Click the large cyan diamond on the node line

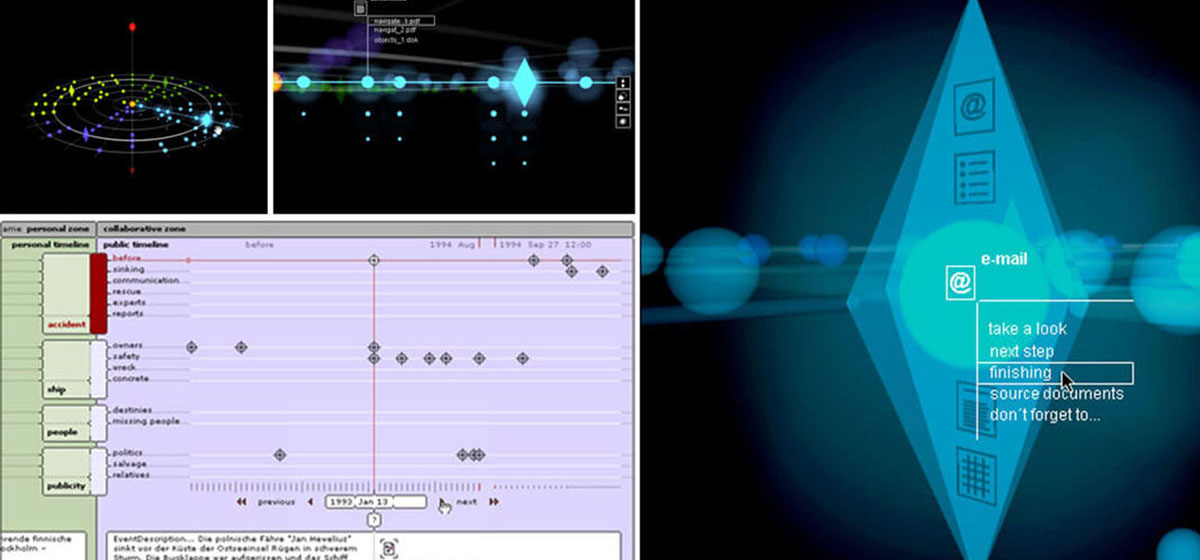click(x=525, y=82)
